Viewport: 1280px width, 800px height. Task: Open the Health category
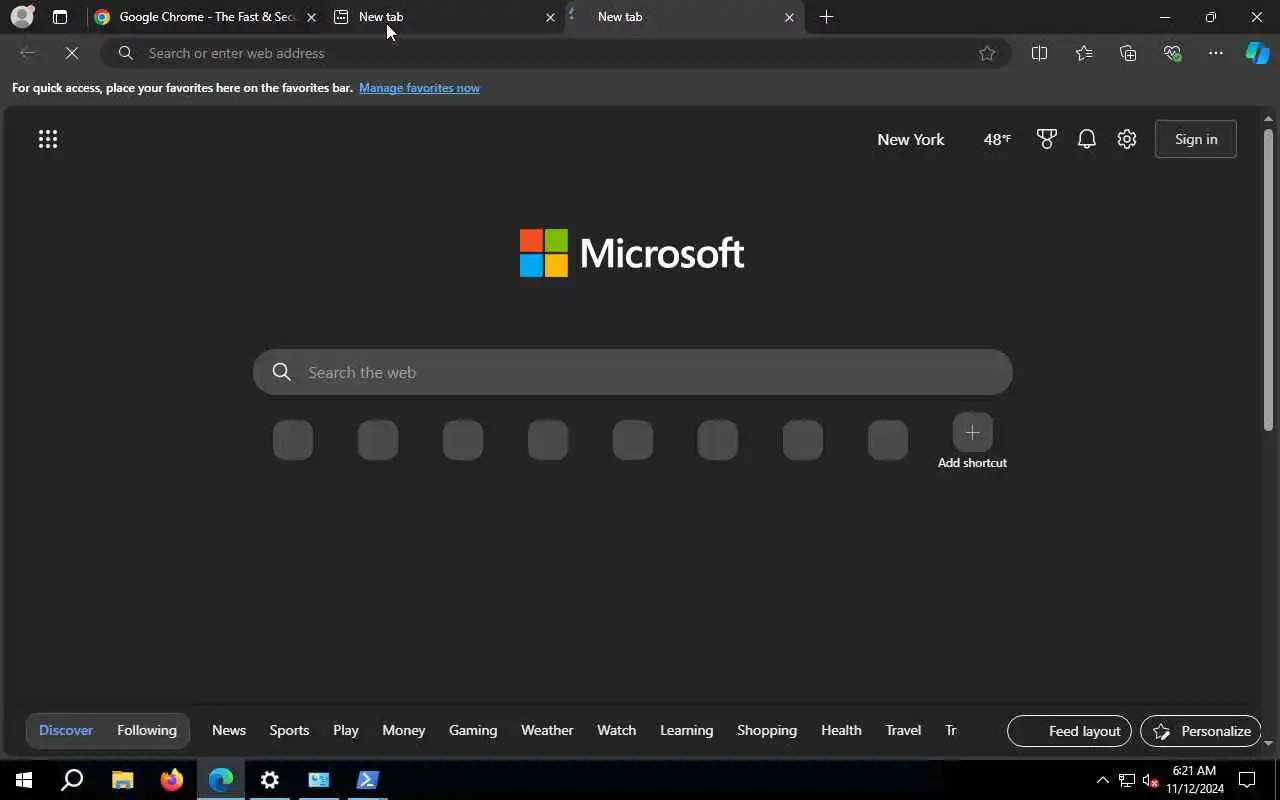click(841, 730)
